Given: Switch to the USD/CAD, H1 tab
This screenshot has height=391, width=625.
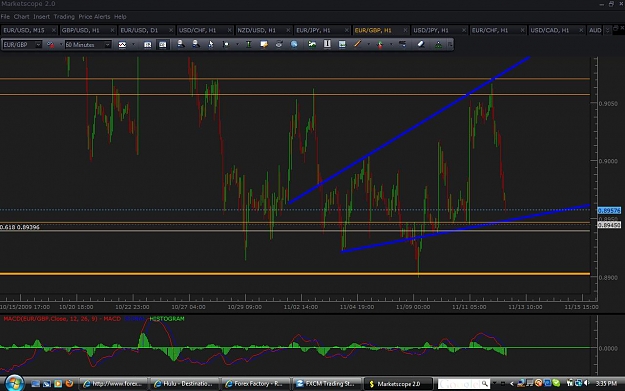Looking at the screenshot, I should point(556,30).
